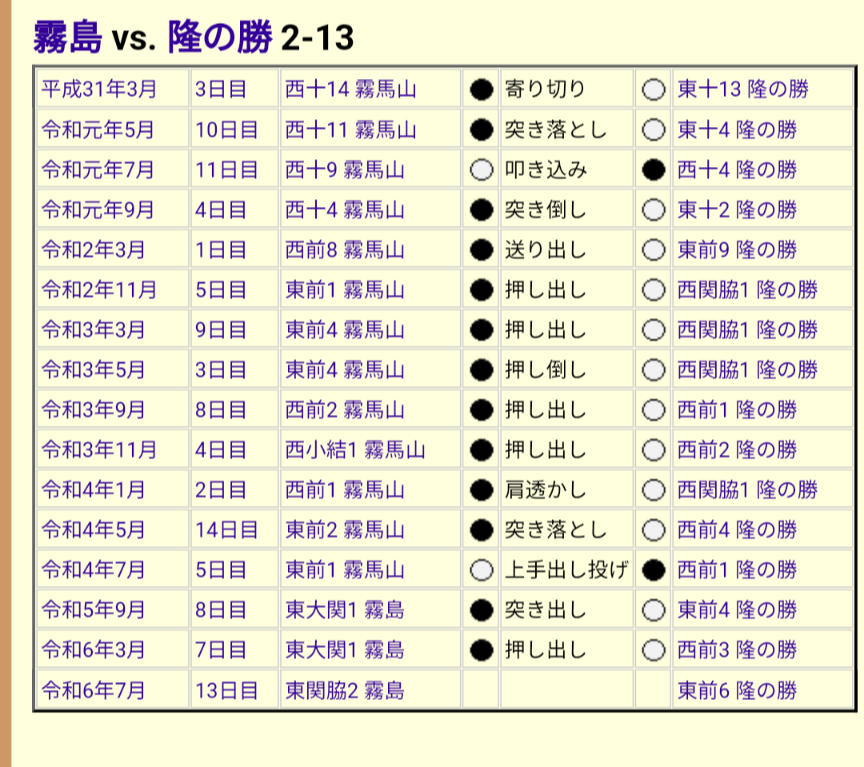Select the 西前8 霧馬山 rank link
The height and width of the screenshot is (767, 864).
pos(345,250)
